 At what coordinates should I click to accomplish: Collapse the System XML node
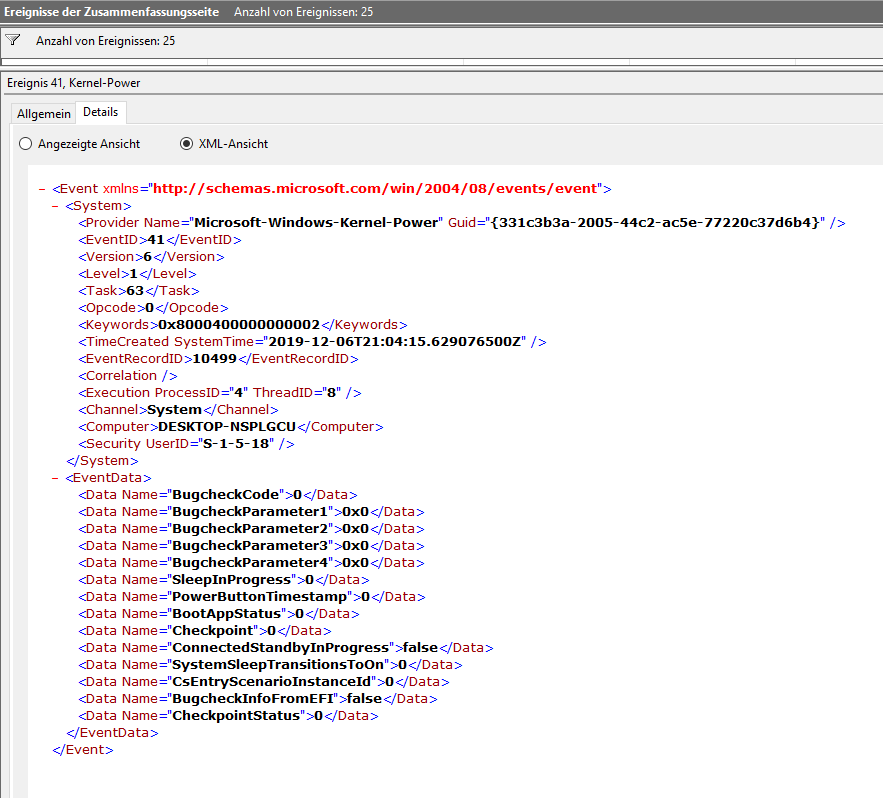coord(55,206)
